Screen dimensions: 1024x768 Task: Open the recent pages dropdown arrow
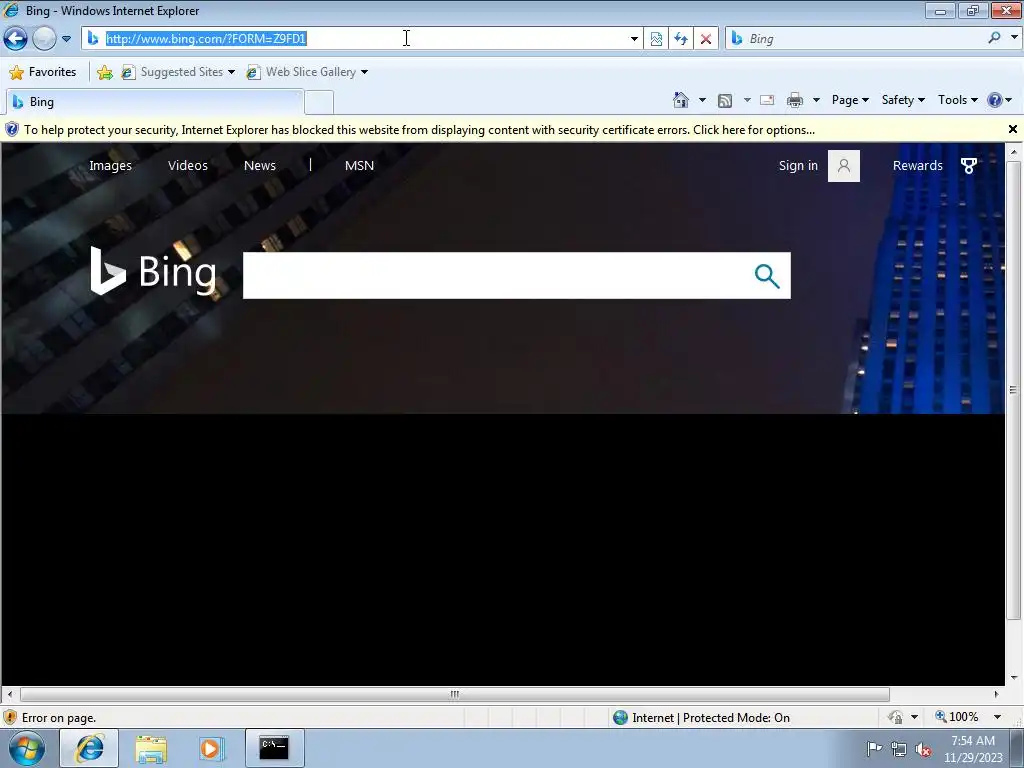coord(66,39)
